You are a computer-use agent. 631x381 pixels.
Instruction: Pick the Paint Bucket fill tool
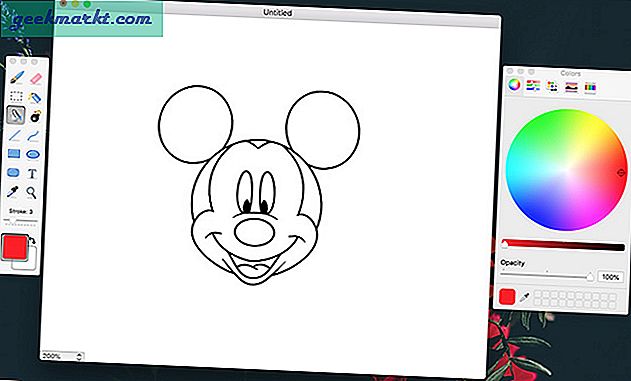[35, 97]
